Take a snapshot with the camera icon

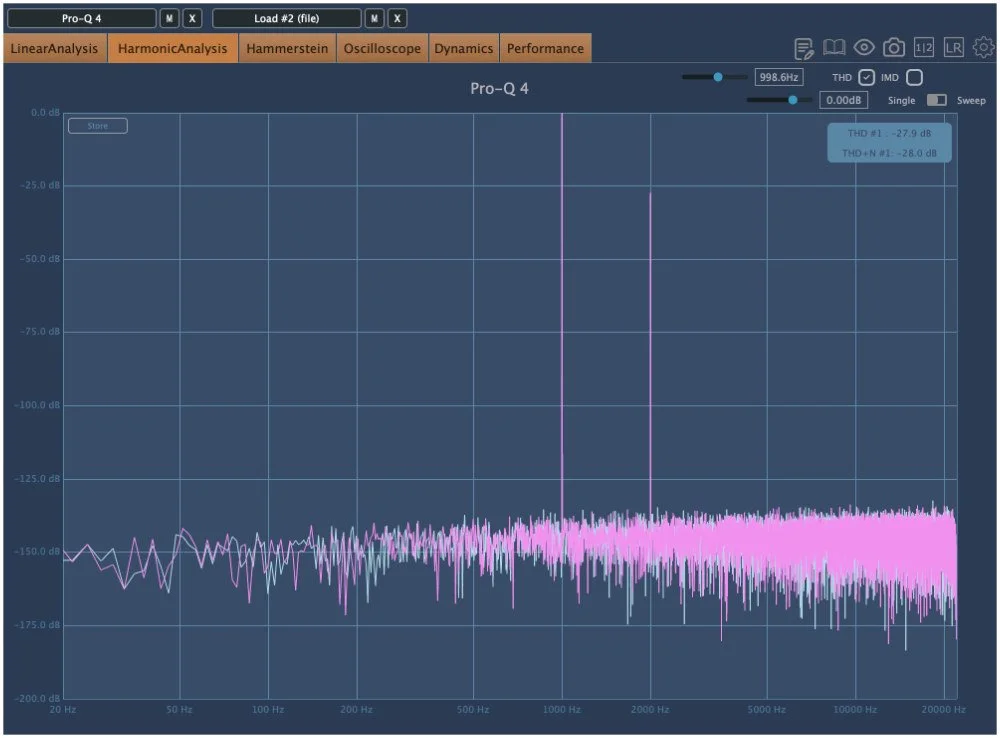tap(893, 46)
